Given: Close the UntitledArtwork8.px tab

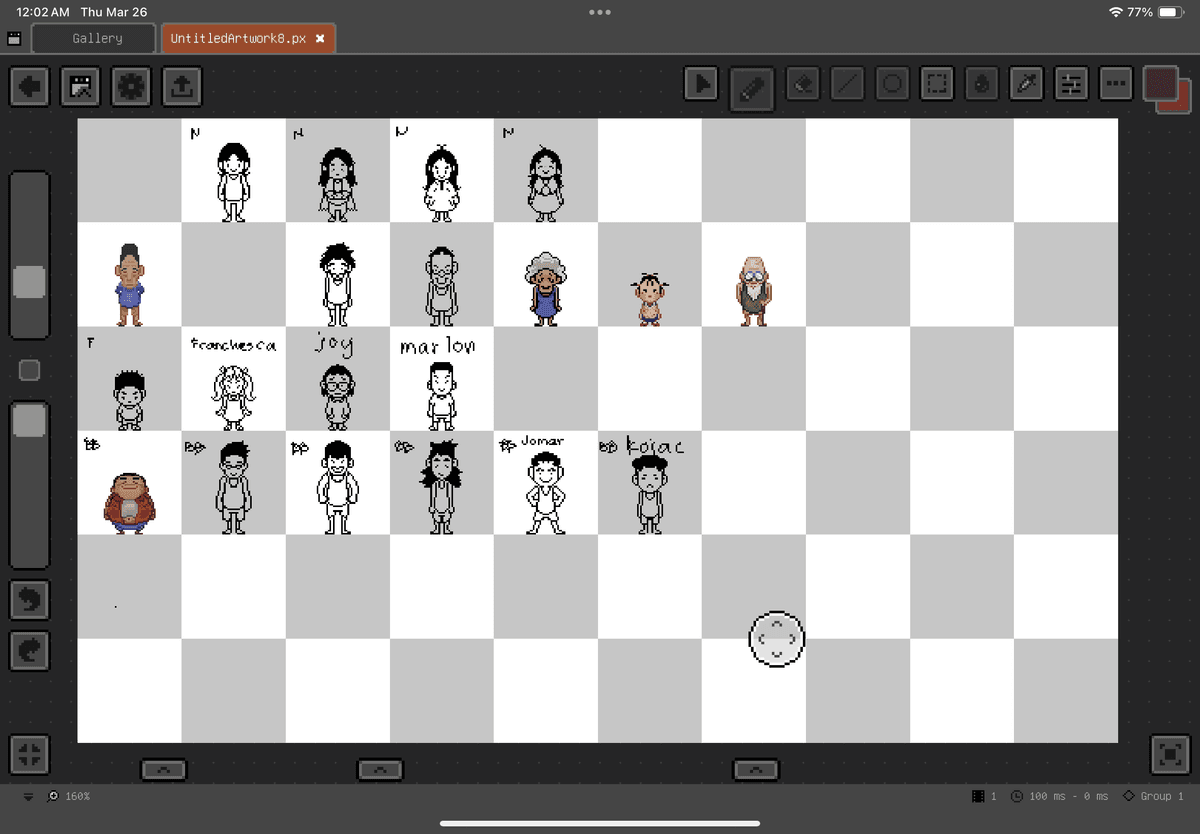Looking at the screenshot, I should pyautogui.click(x=320, y=38).
